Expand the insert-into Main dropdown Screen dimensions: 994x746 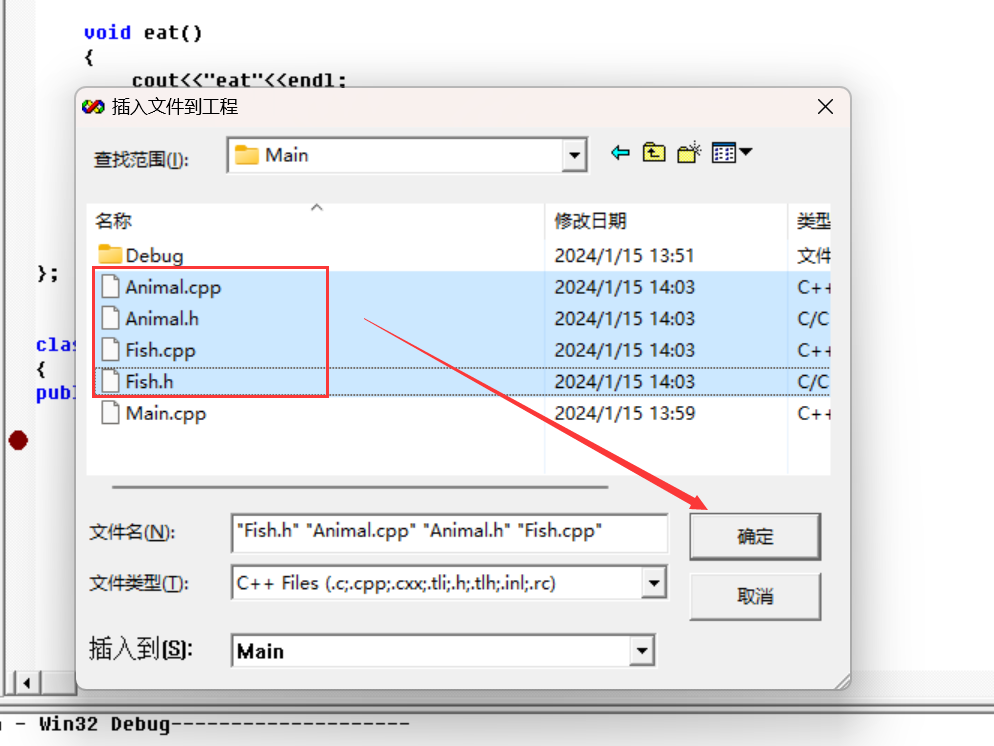click(x=642, y=650)
